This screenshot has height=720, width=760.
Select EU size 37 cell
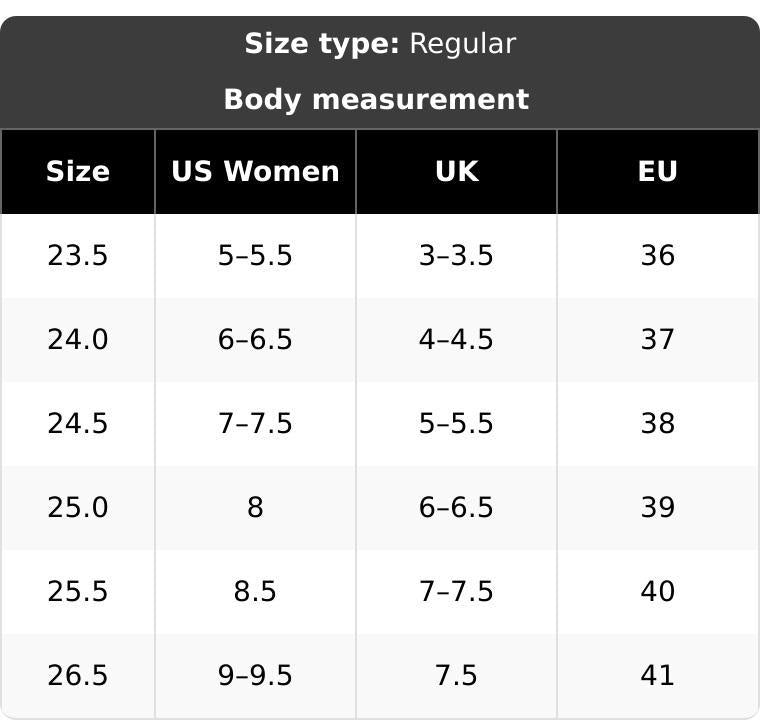[658, 339]
